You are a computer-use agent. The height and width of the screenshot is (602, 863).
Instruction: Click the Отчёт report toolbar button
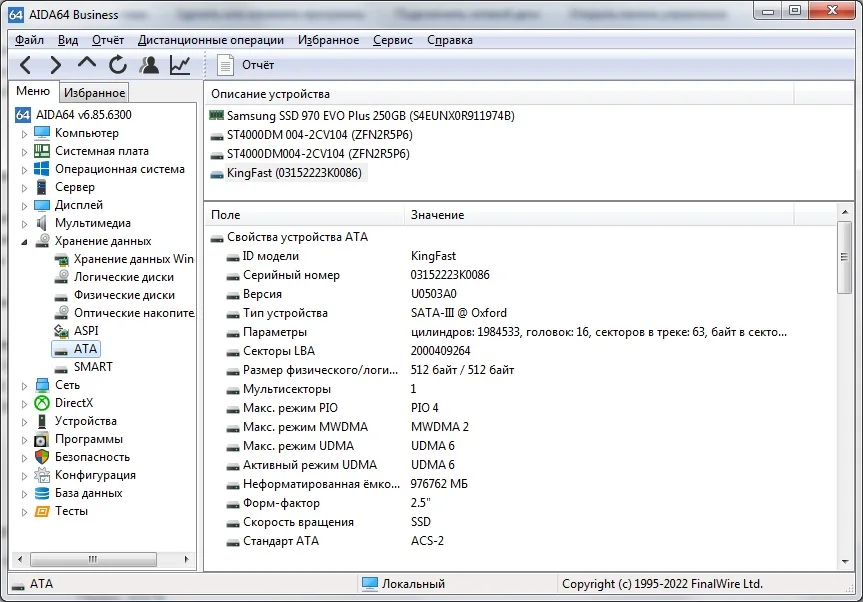245,65
